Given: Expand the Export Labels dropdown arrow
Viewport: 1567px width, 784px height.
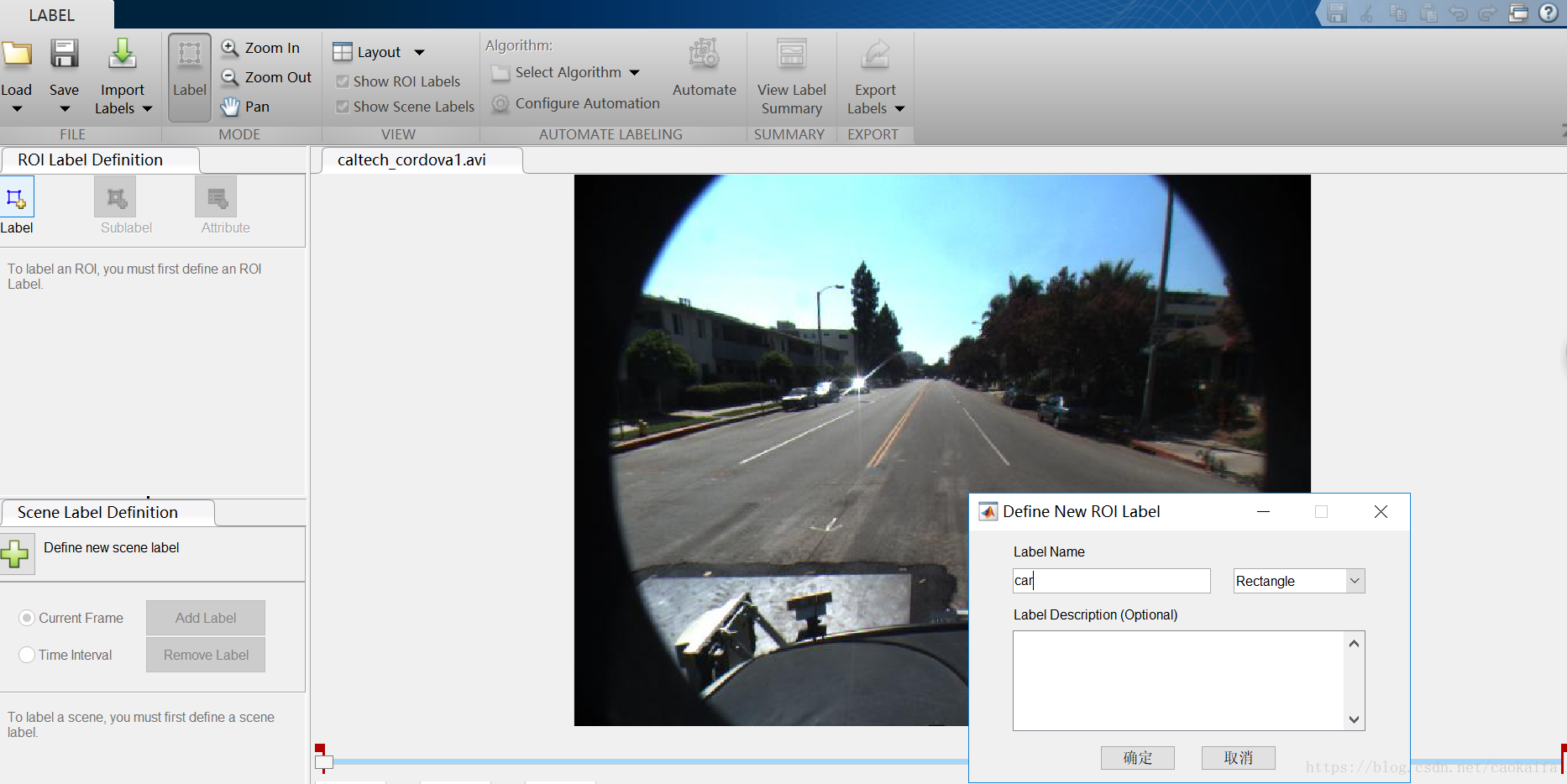Looking at the screenshot, I should click(899, 108).
